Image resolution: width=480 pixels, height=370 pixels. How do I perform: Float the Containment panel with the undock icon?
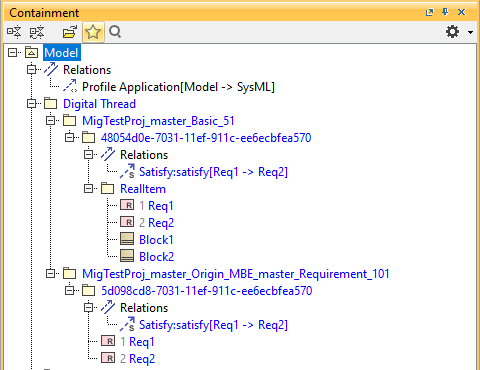coord(430,12)
